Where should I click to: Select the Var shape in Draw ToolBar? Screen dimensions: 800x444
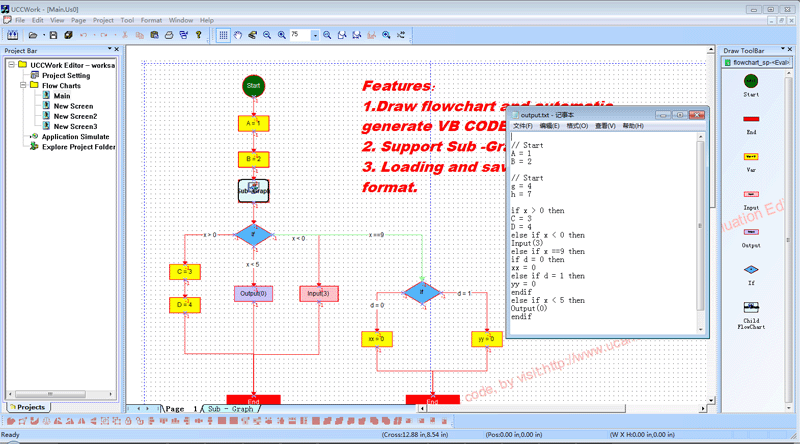coord(751,156)
